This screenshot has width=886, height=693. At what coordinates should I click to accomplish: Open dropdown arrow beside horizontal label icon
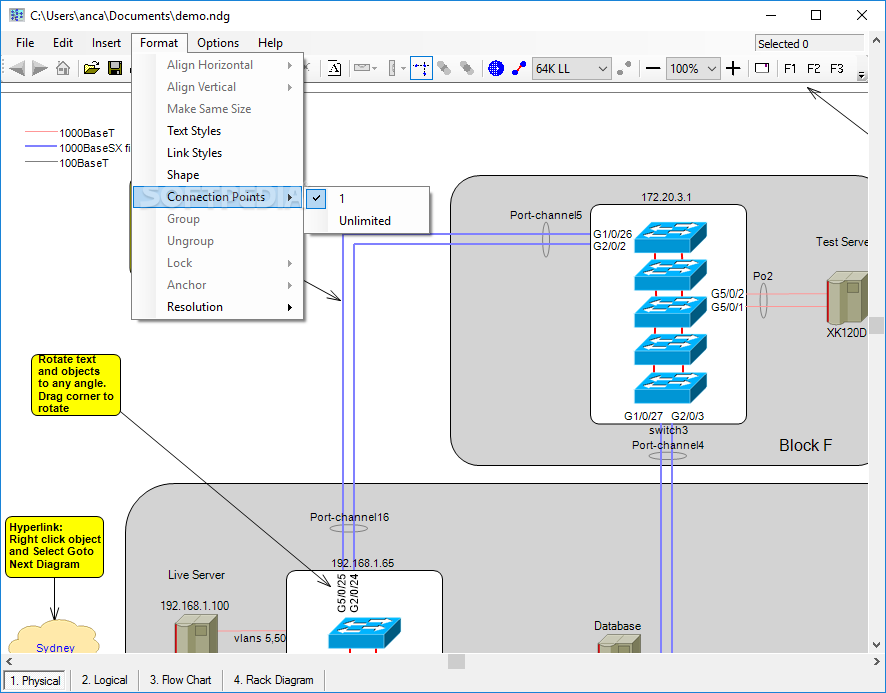[x=375, y=68]
